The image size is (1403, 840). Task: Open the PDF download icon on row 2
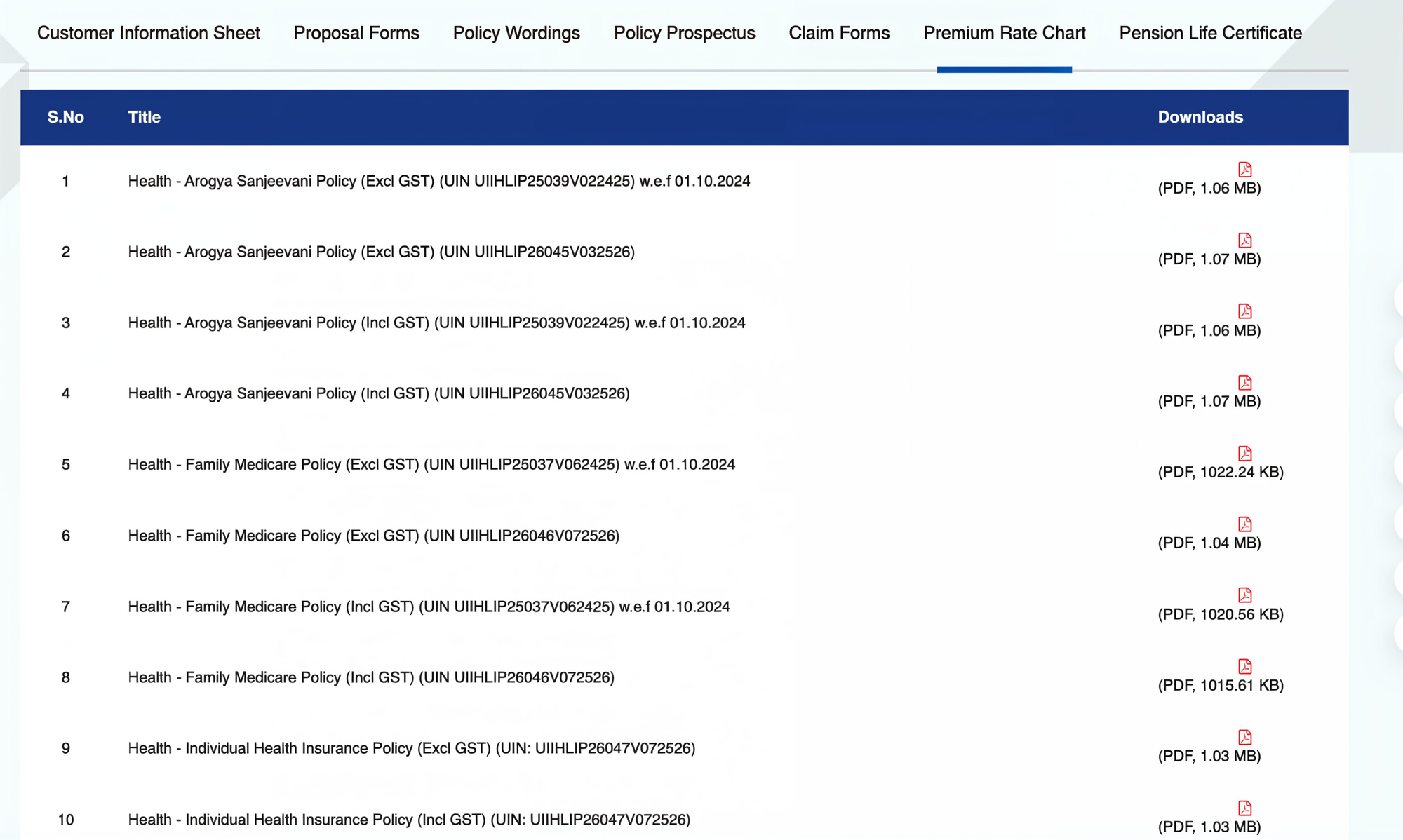tap(1245, 239)
